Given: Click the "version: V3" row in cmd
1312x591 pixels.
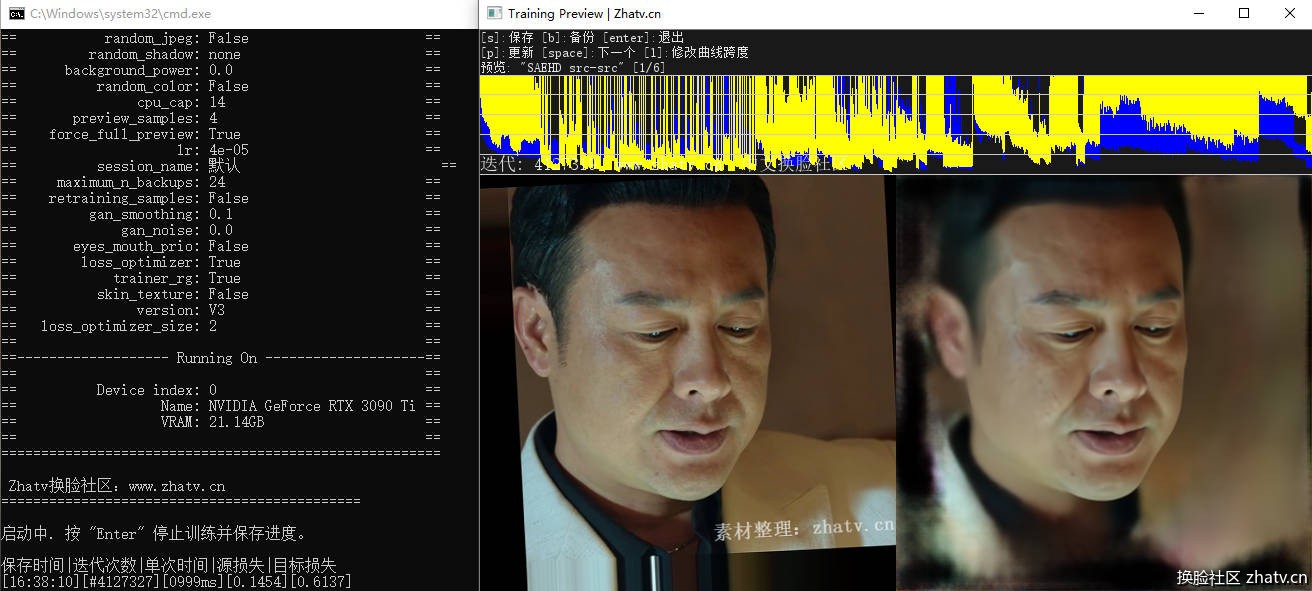Looking at the screenshot, I should tap(220, 310).
